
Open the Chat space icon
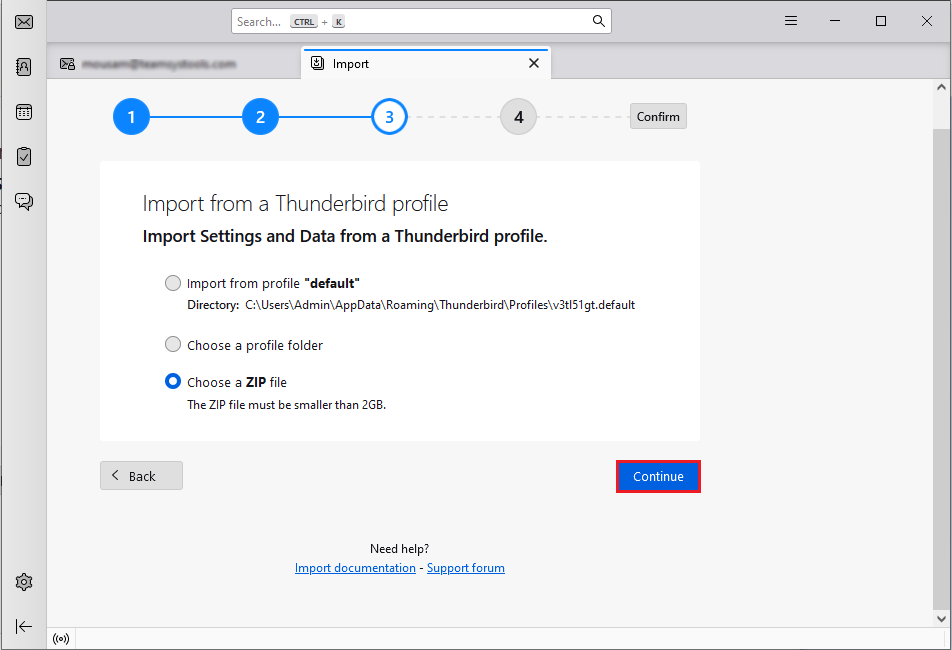[x=24, y=201]
